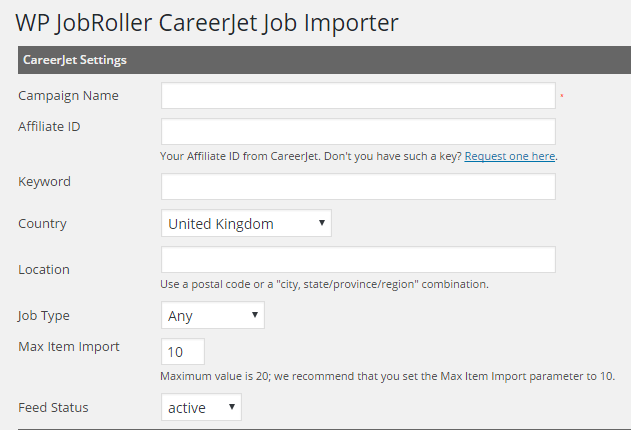Click the "Max Item Import" label

69,347
